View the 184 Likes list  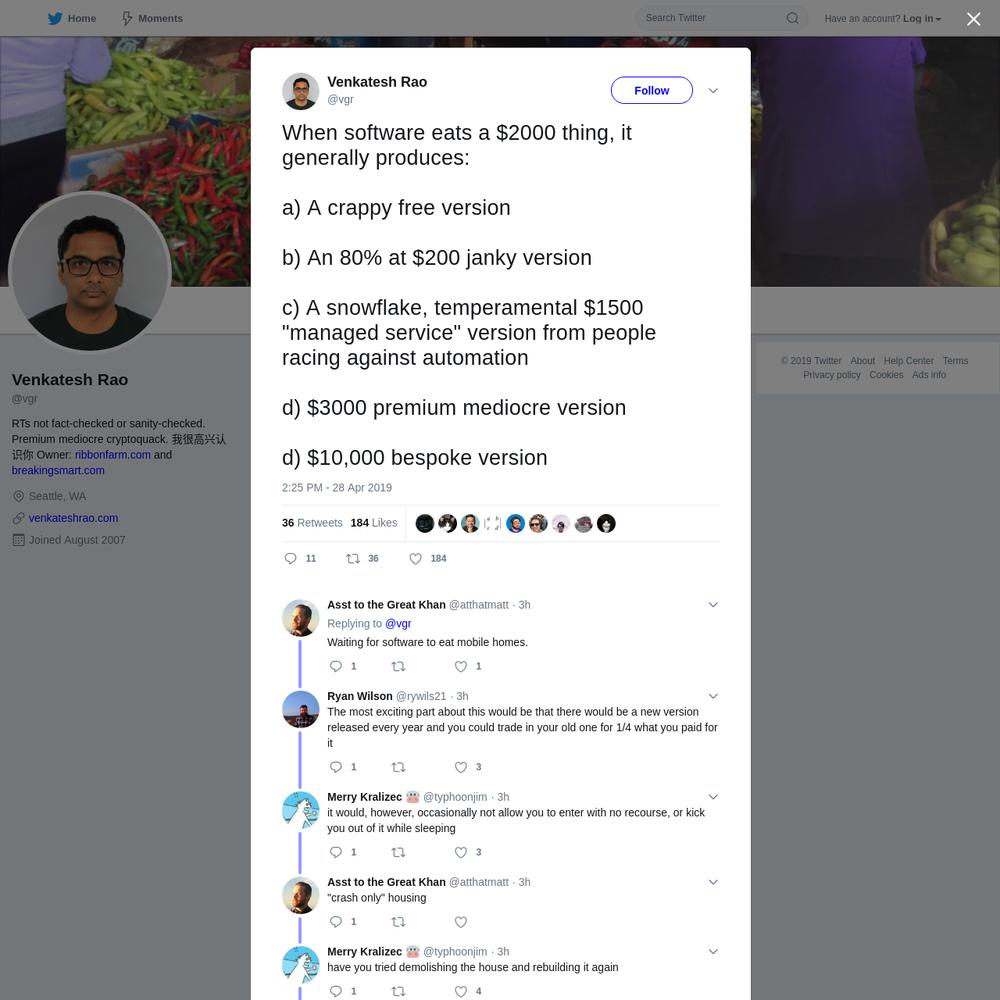[x=374, y=523]
